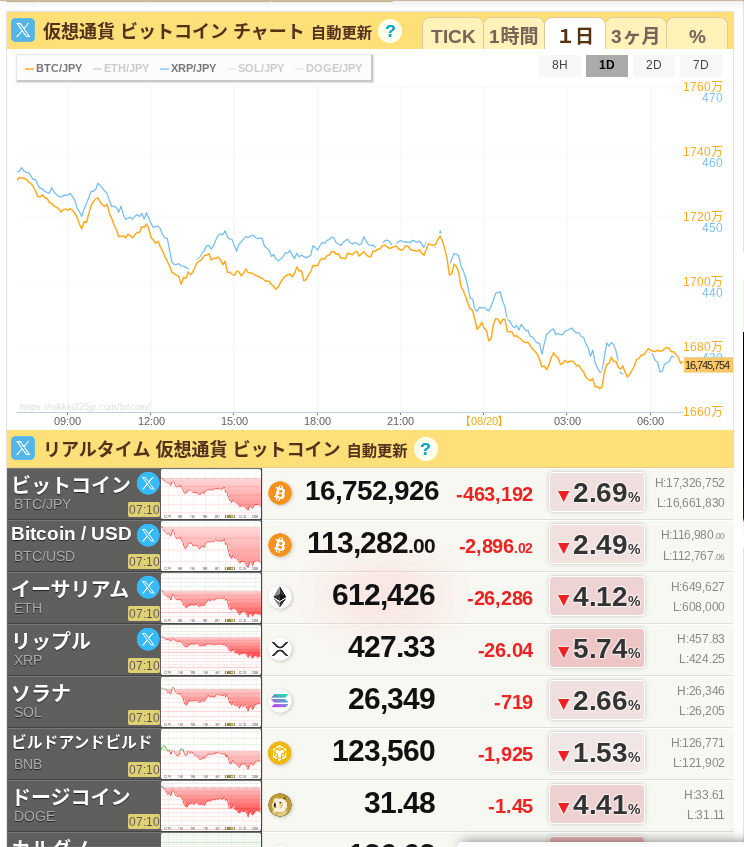Click the ドージコイン DOGE name link
Viewport: 744px width, 847px height.
70,797
